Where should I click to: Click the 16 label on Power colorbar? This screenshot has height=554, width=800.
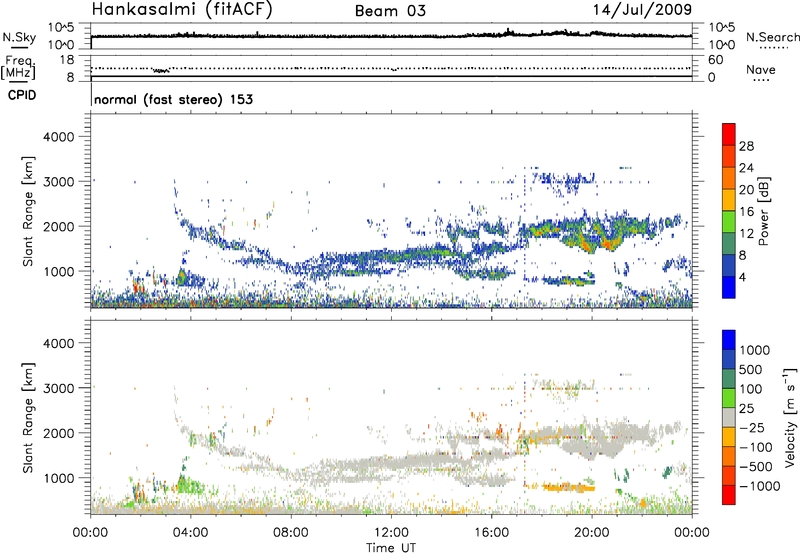pyautogui.click(x=746, y=212)
